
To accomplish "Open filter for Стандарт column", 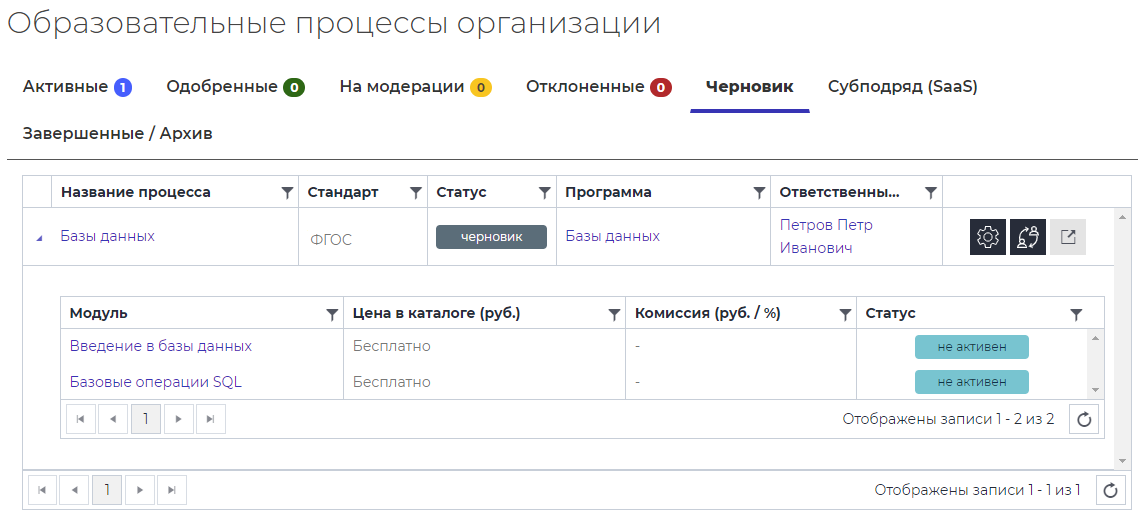I will (x=415, y=192).
